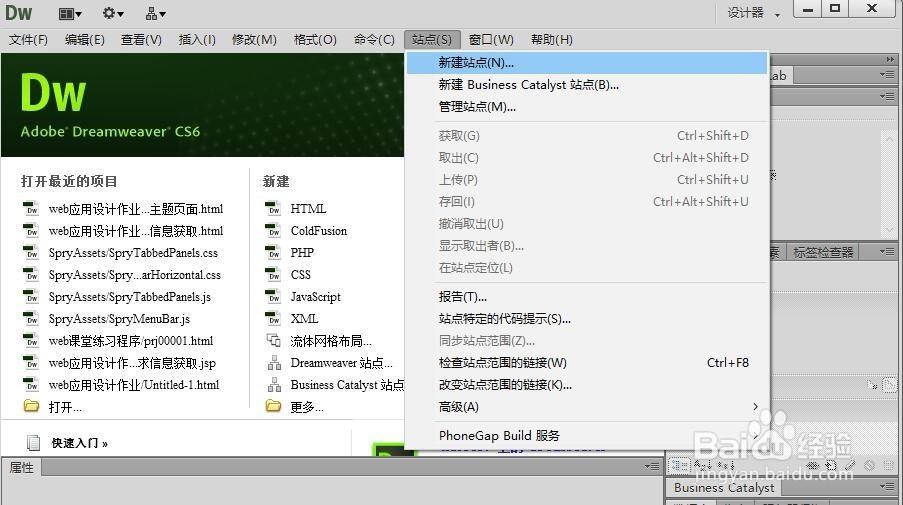Click the edit rule pencil icon in CSS panel

coord(850,465)
